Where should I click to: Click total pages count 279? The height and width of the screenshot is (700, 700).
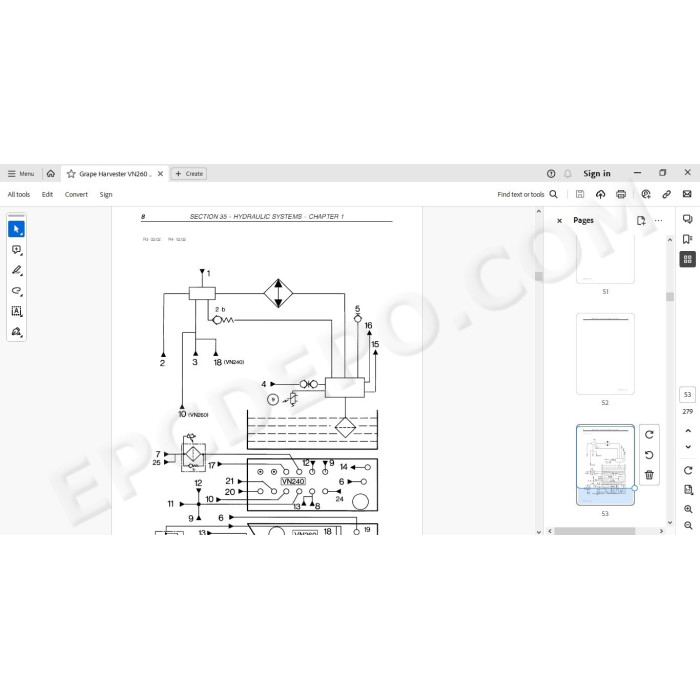[688, 411]
